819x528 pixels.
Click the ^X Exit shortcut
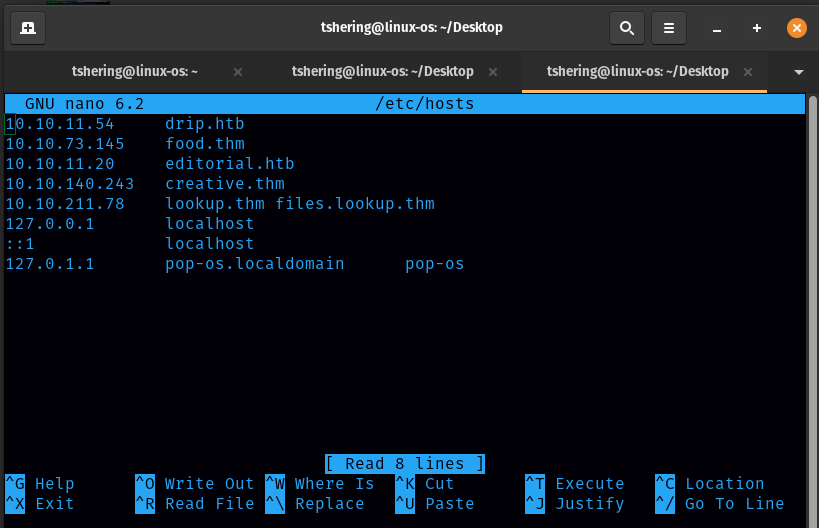[x=40, y=504]
